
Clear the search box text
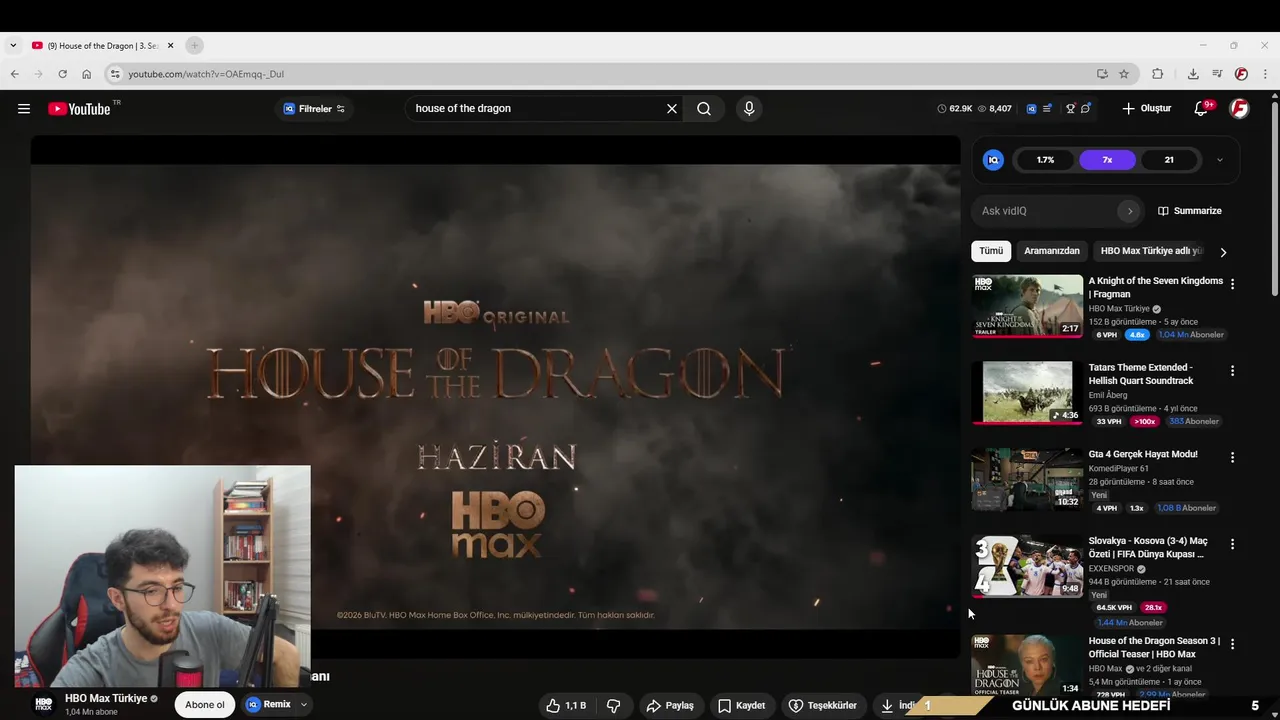(x=672, y=109)
